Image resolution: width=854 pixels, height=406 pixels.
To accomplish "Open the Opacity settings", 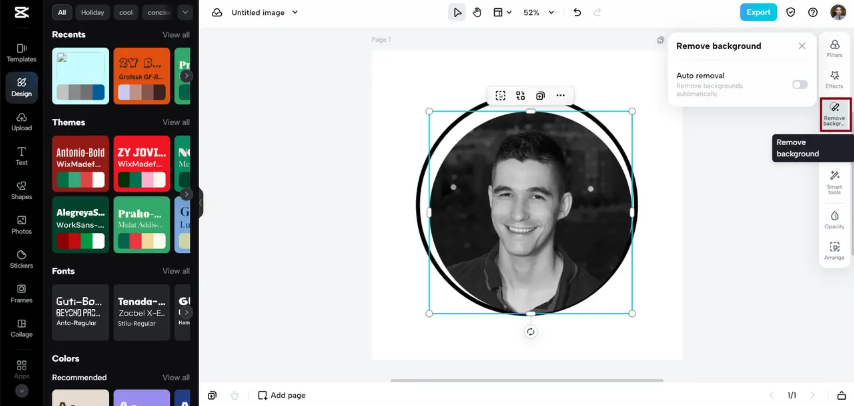I will click(x=834, y=218).
